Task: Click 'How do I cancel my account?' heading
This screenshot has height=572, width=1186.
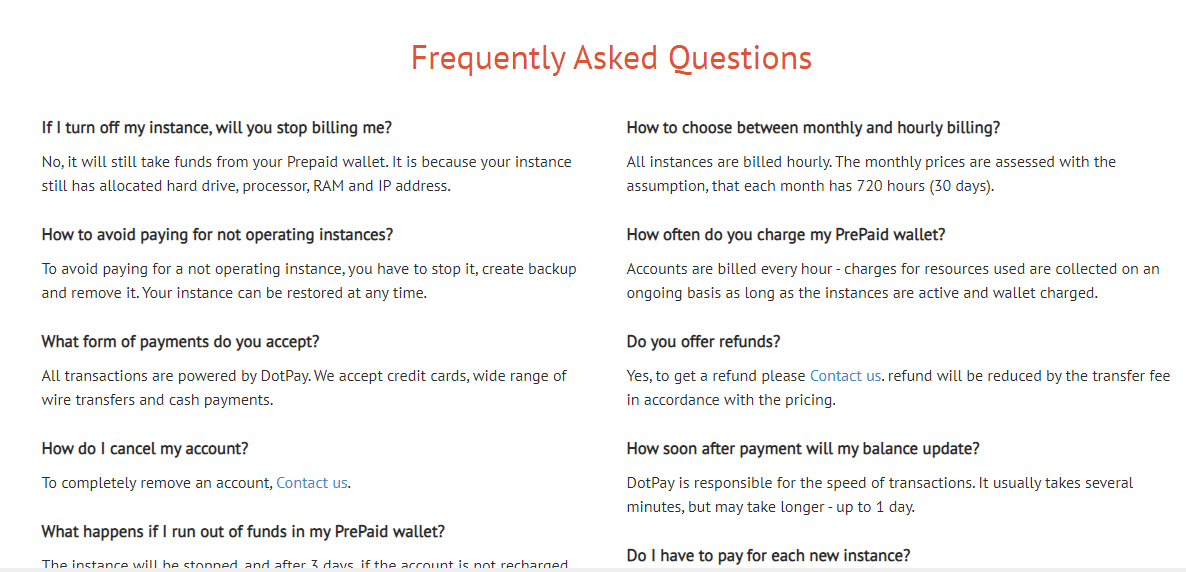Action: tap(145, 449)
